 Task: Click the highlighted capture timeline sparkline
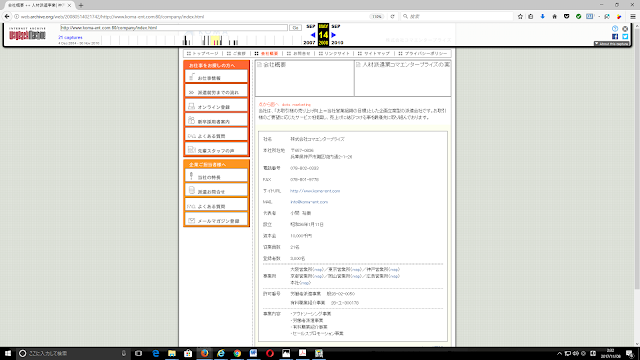216,40
